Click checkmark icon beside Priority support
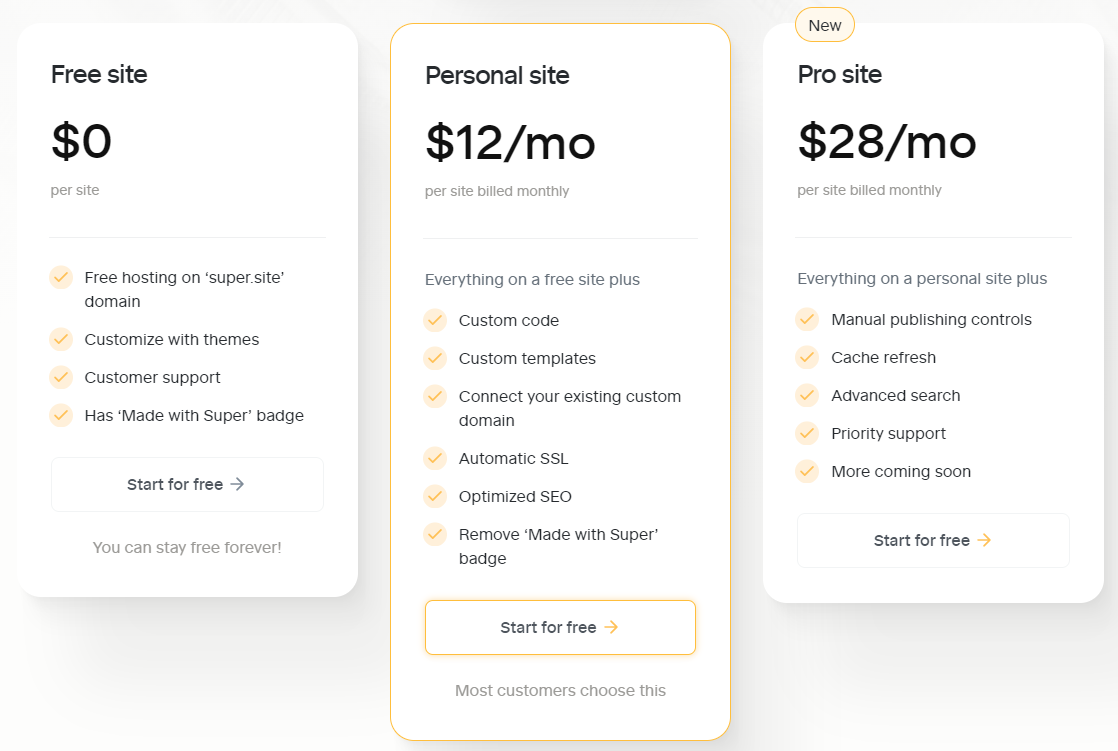 [807, 433]
